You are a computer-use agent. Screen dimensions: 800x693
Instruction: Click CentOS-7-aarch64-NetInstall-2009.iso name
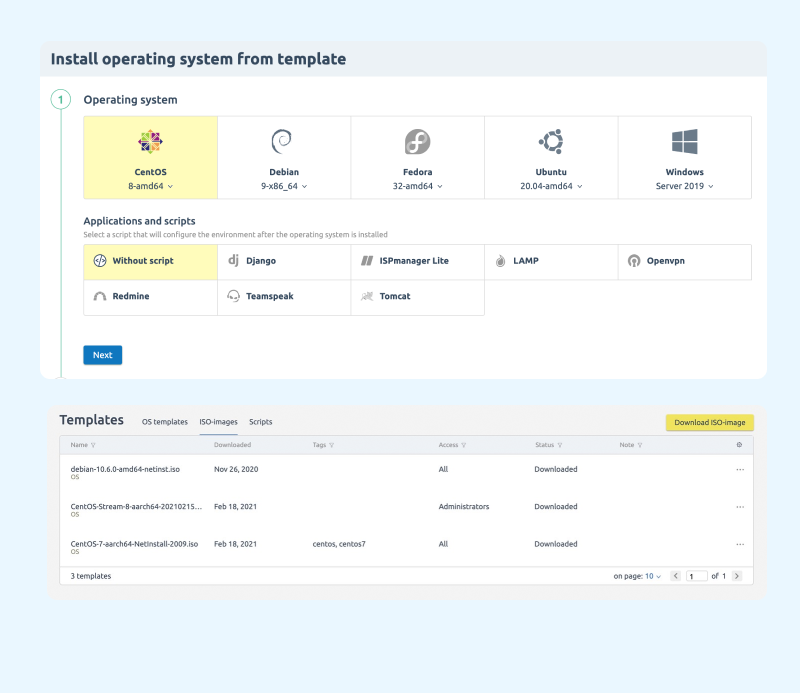point(134,544)
